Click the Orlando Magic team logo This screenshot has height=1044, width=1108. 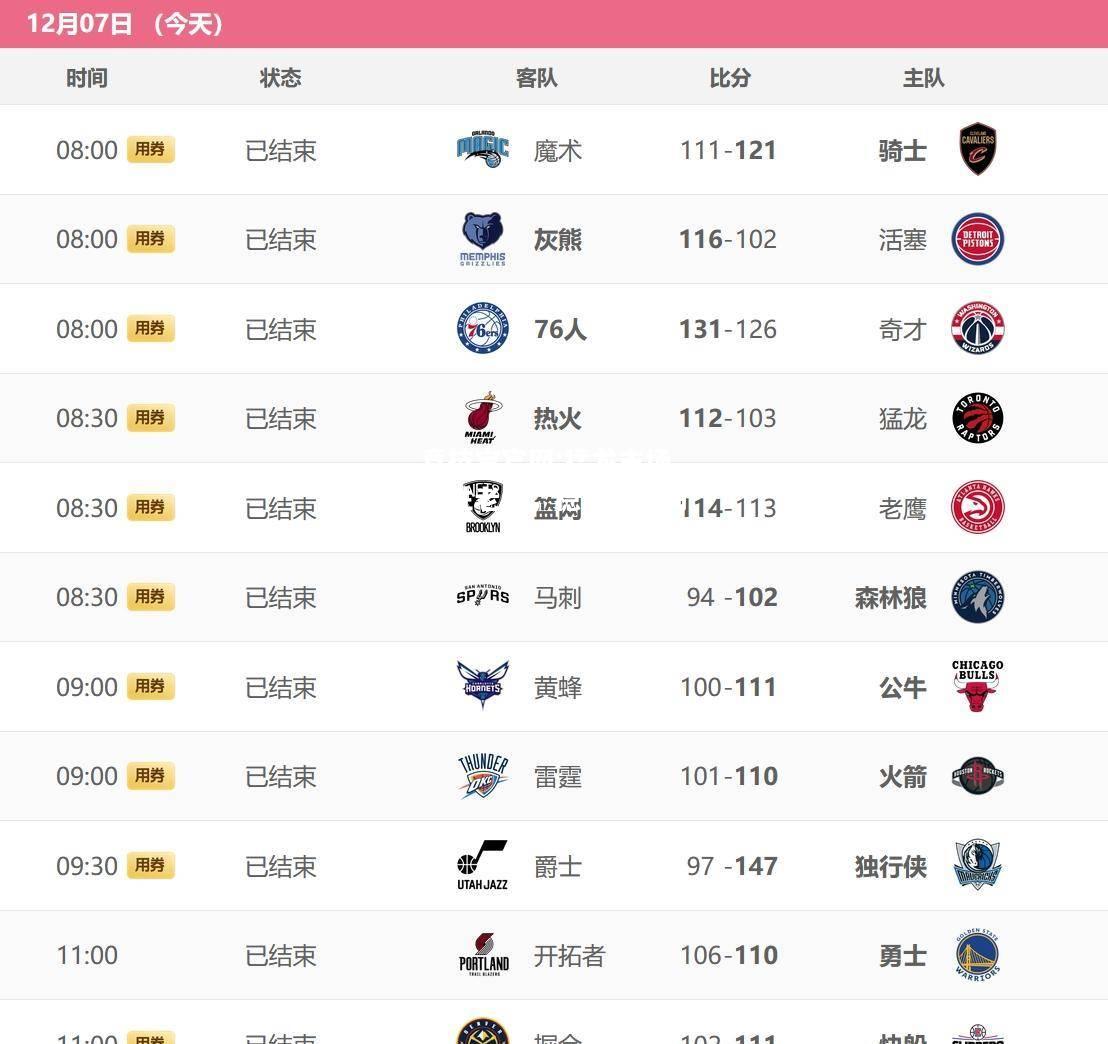[483, 149]
